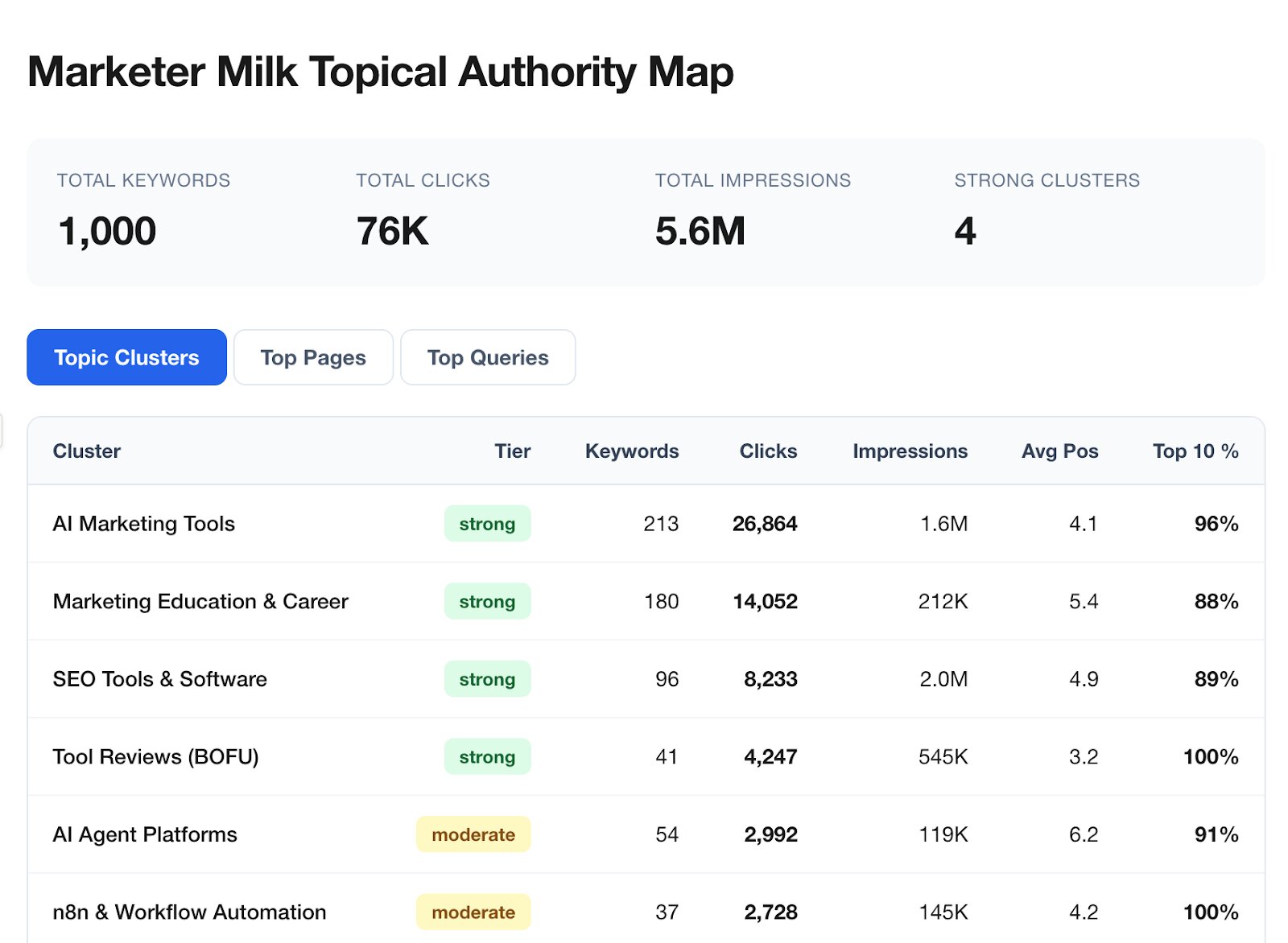
Task: Click the strong tier badge on AI Marketing Tools
Action: (x=487, y=523)
